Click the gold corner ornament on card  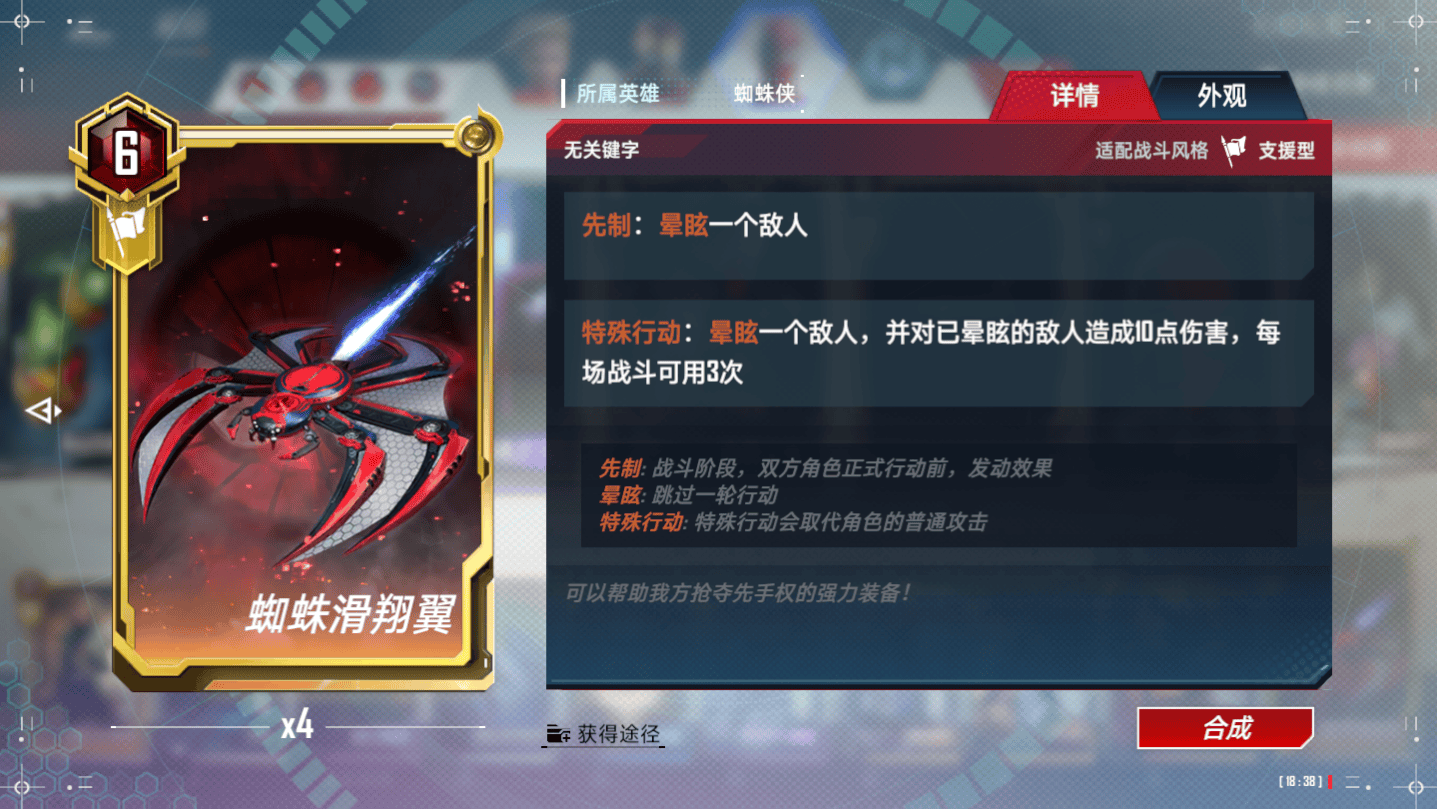[478, 131]
